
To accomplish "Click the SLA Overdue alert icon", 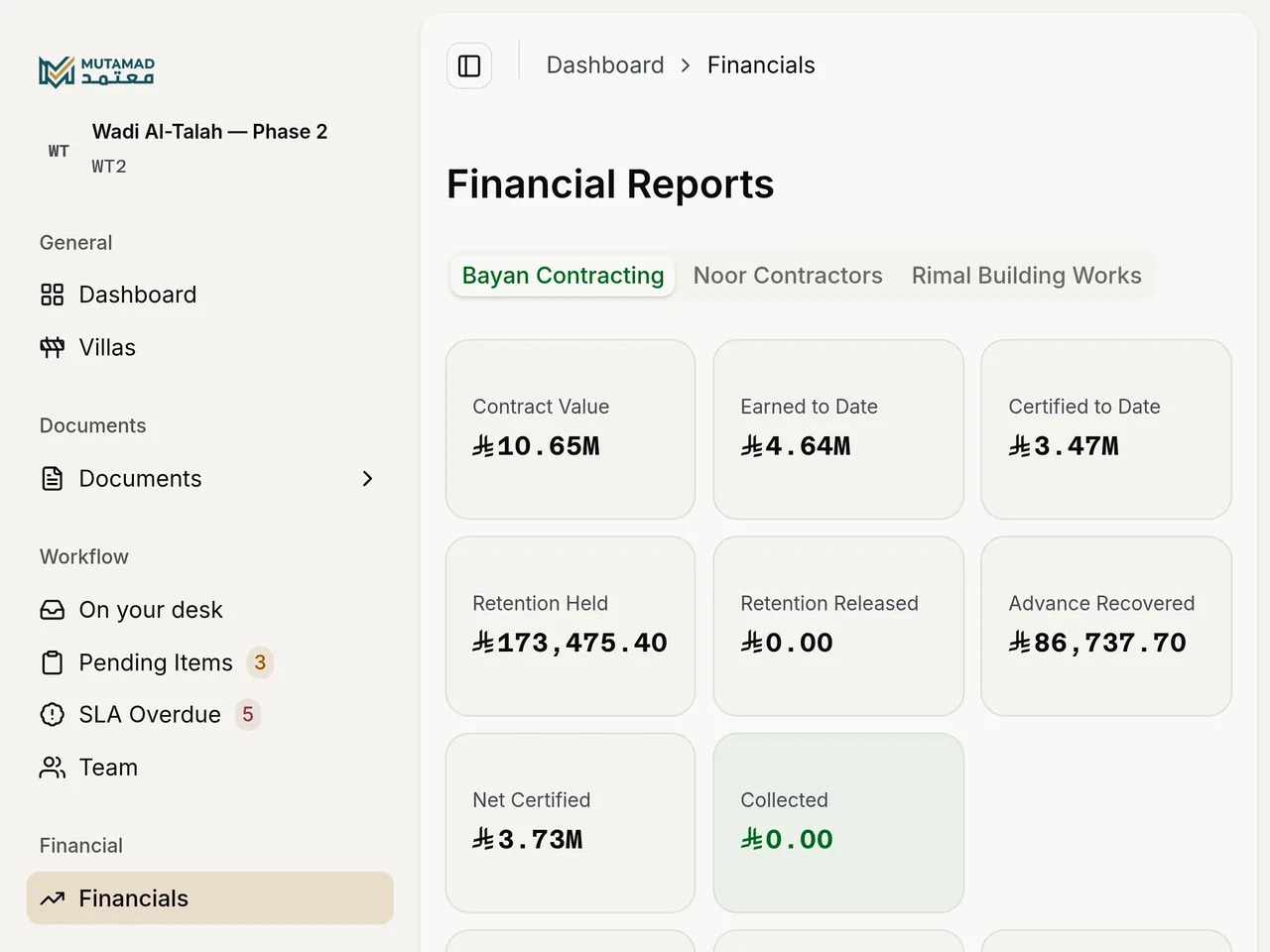I will tap(53, 715).
